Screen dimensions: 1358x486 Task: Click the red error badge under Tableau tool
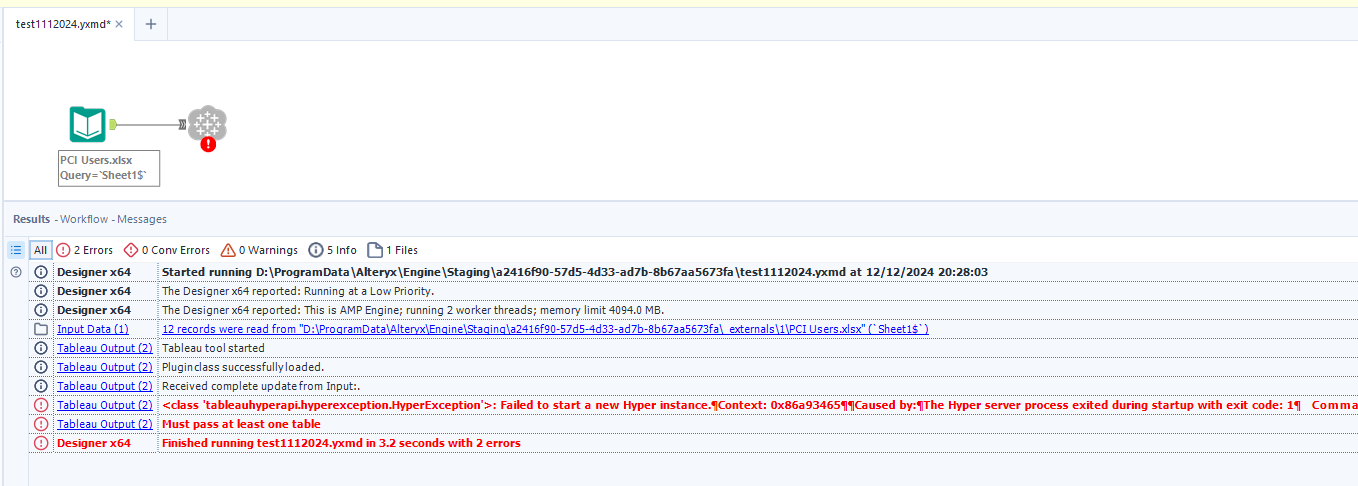click(x=208, y=144)
